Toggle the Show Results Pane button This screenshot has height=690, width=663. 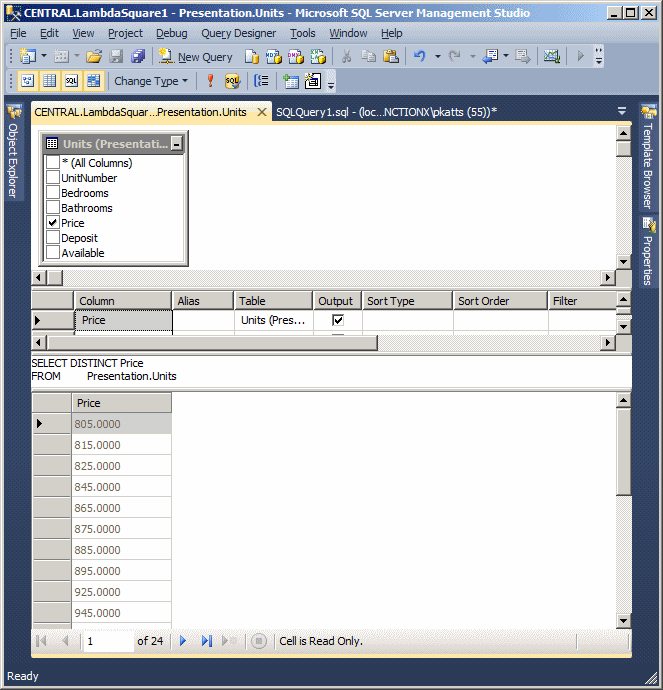[94, 81]
